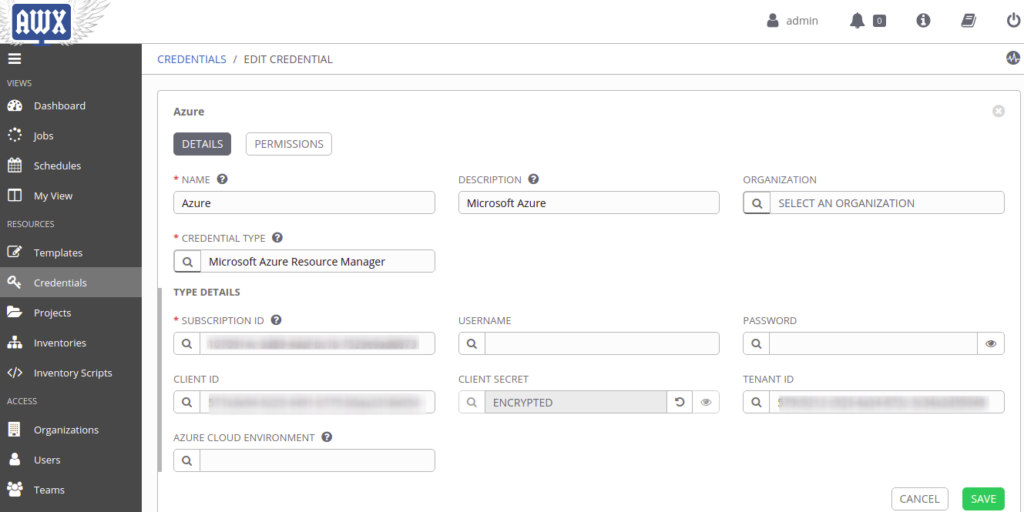The image size is (1024, 512).
Task: Click the power logout icon
Action: click(x=1013, y=21)
